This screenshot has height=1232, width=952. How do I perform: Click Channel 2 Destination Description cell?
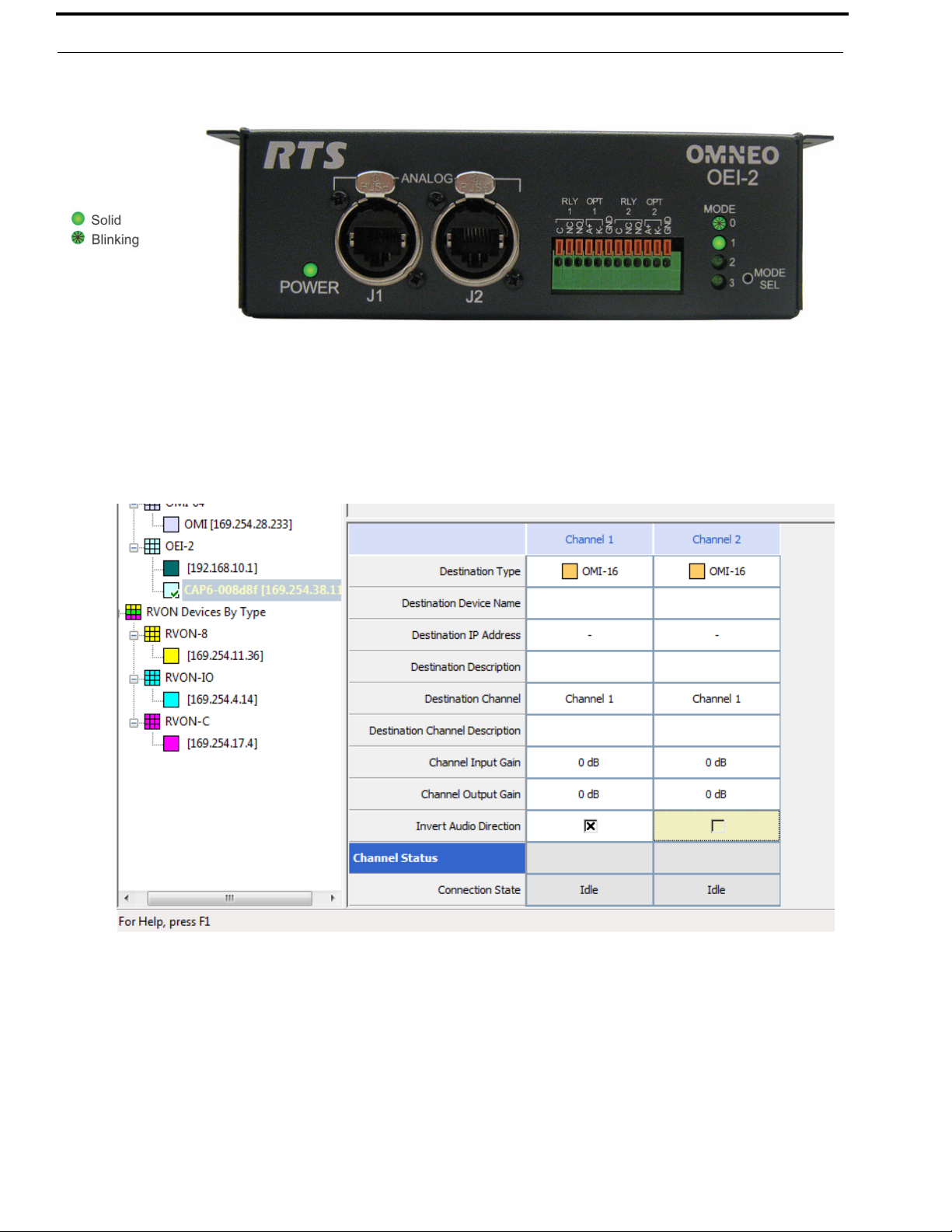pyautogui.click(x=717, y=667)
